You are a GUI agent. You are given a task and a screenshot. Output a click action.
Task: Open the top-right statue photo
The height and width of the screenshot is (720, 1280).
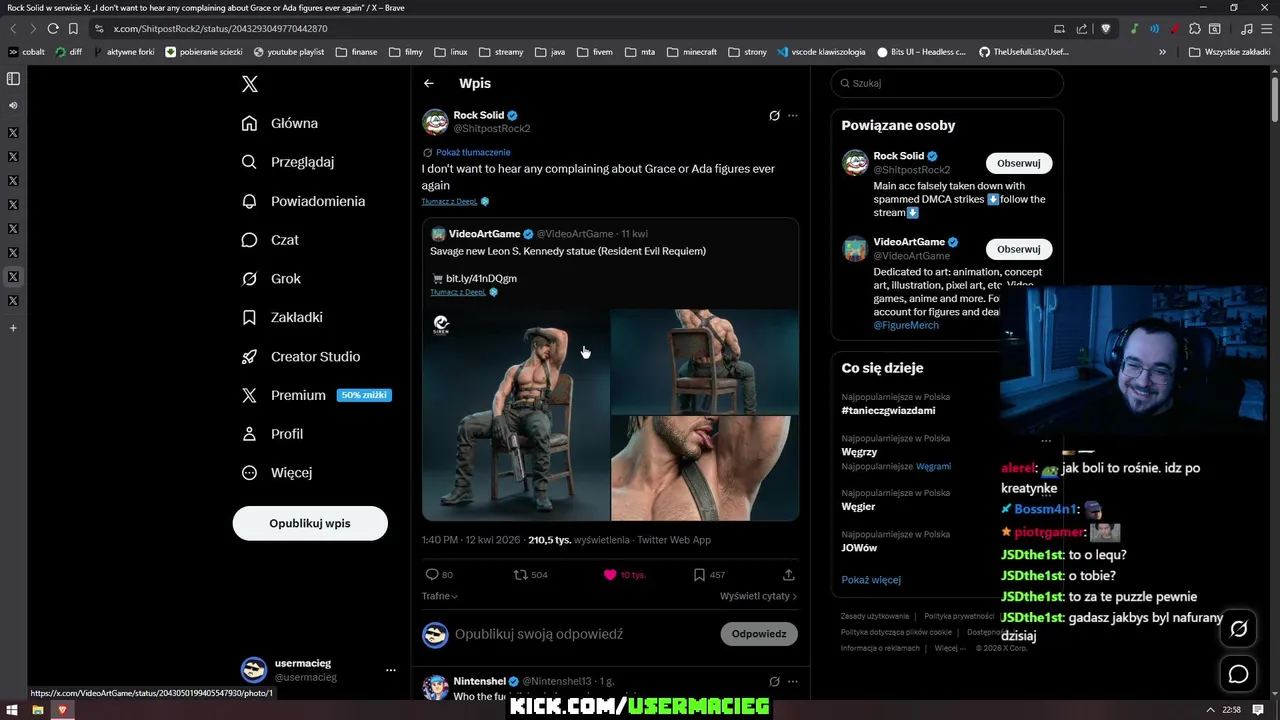pos(705,361)
